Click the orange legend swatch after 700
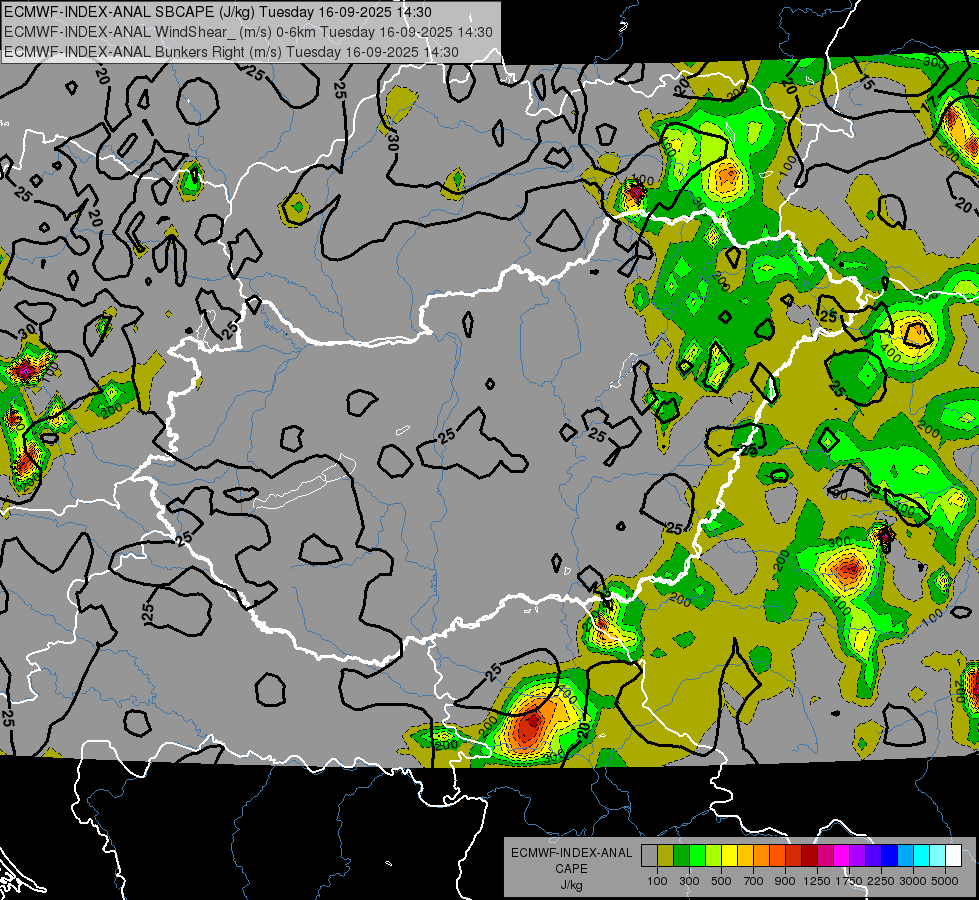Viewport: 979px width, 900px height. click(x=762, y=856)
